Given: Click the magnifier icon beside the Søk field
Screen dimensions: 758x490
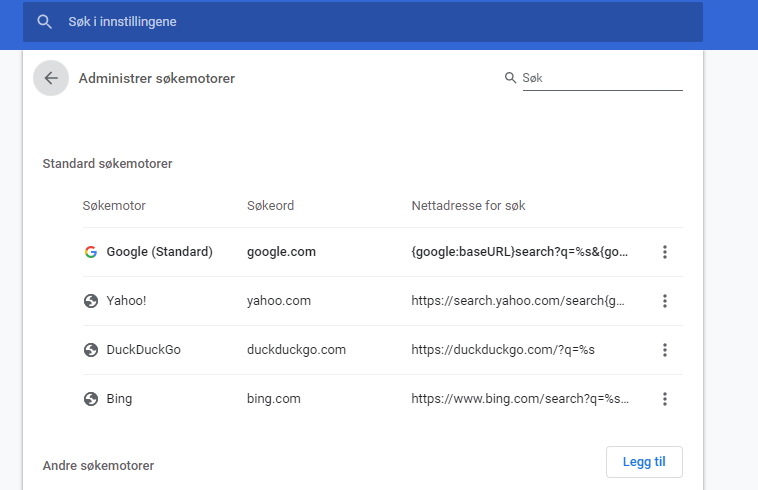Looking at the screenshot, I should tap(510, 78).
